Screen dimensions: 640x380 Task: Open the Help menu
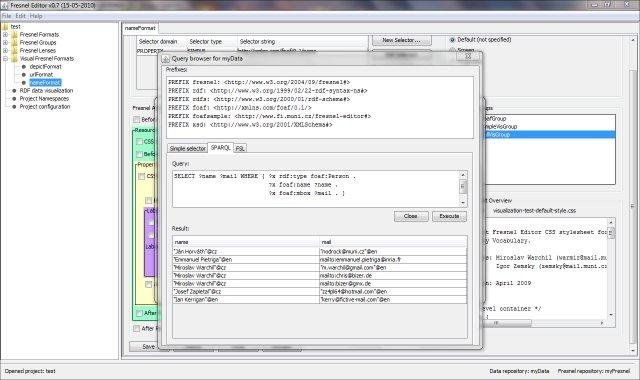pyautogui.click(x=36, y=16)
